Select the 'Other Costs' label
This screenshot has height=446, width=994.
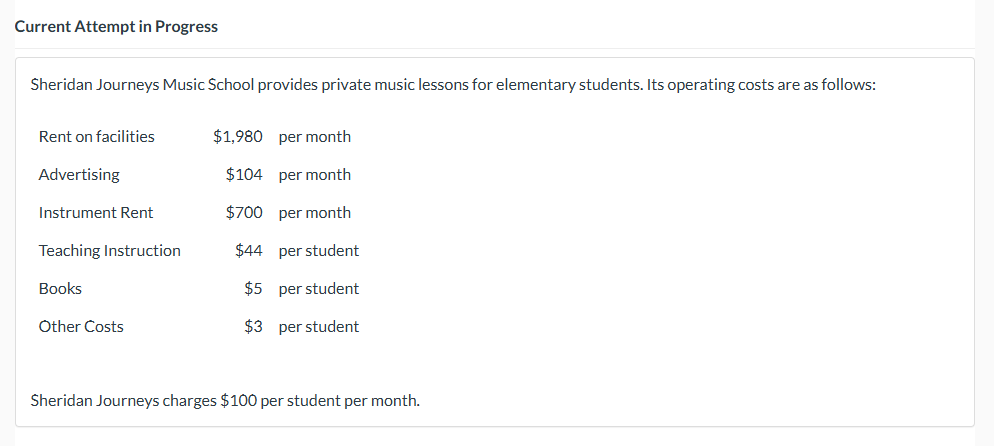(x=81, y=326)
